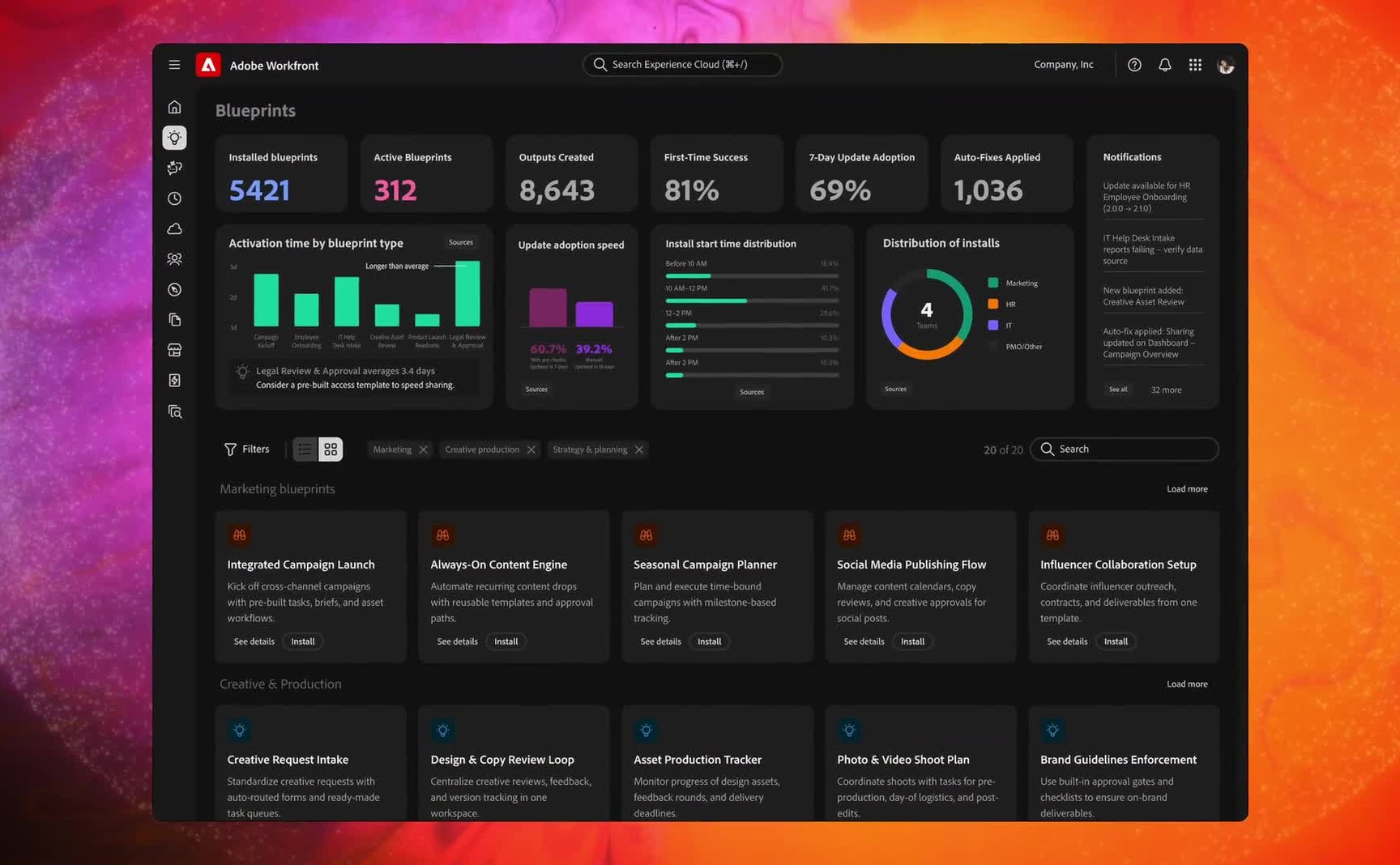Open IT Help Desk Intake failing notification

(1152, 249)
